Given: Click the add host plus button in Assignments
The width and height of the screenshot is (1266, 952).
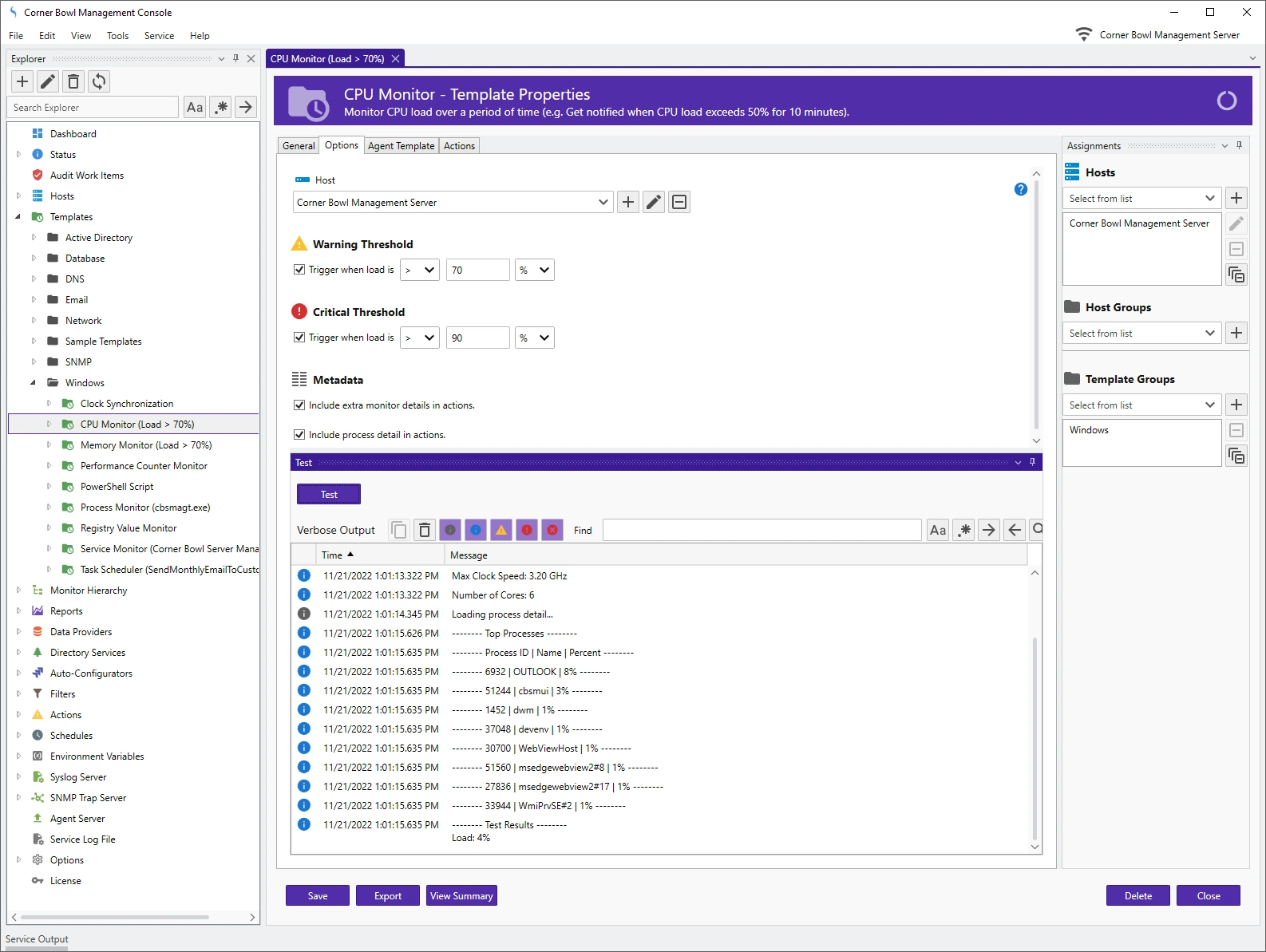Looking at the screenshot, I should point(1236,198).
